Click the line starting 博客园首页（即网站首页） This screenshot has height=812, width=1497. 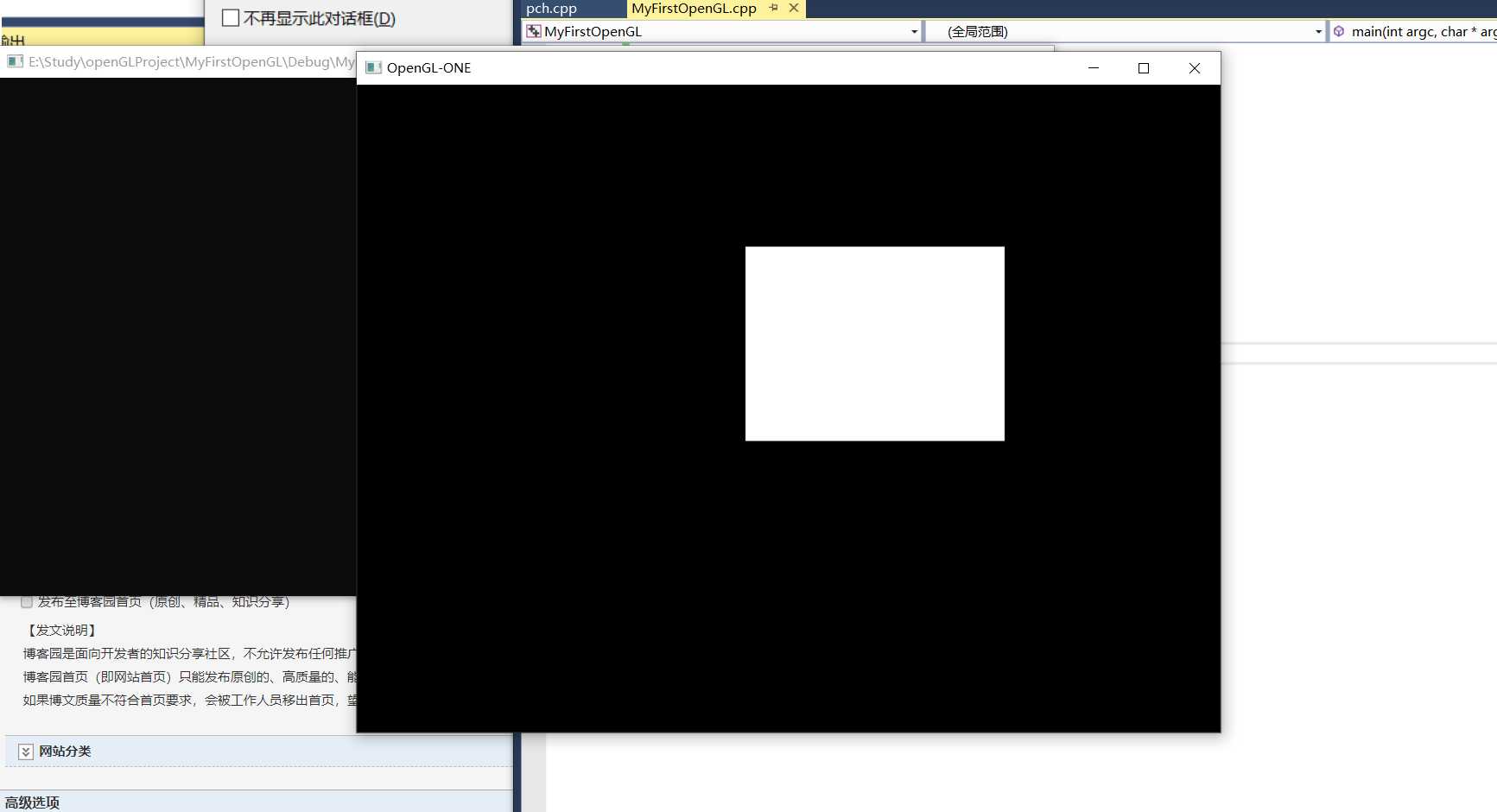189,677
